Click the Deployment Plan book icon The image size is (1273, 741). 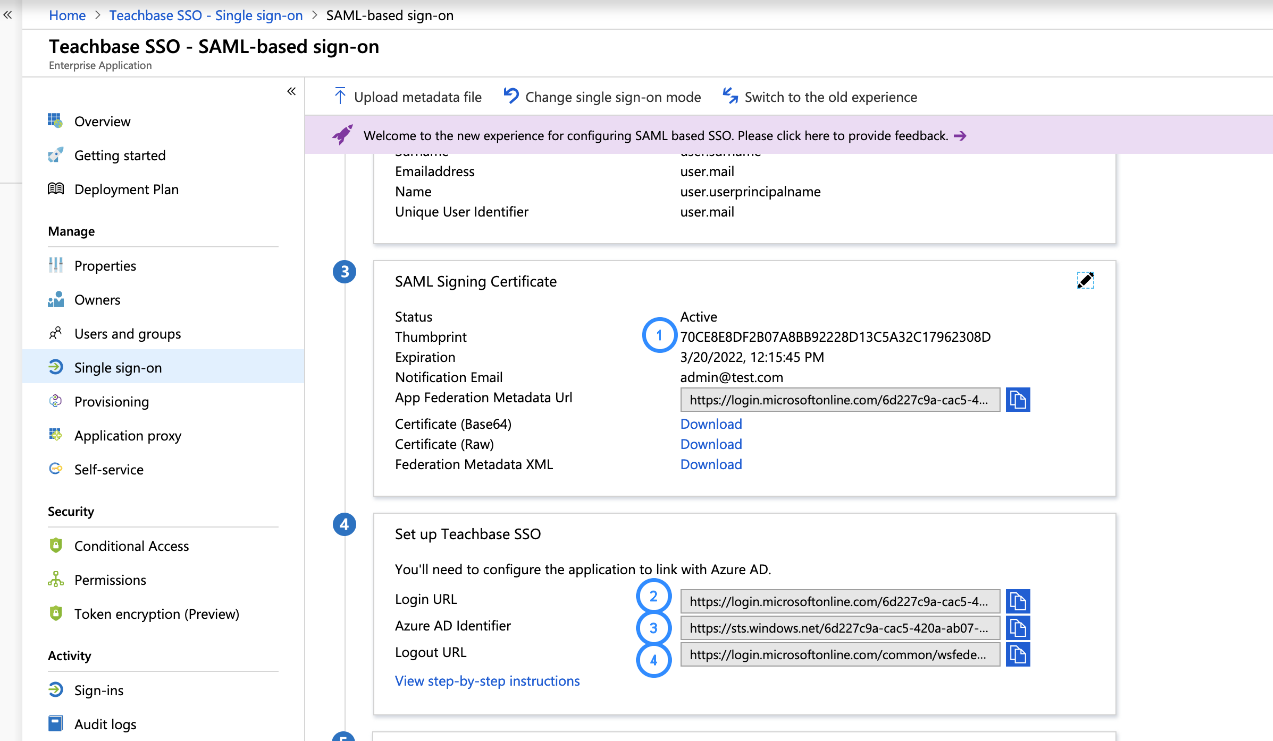coord(55,189)
